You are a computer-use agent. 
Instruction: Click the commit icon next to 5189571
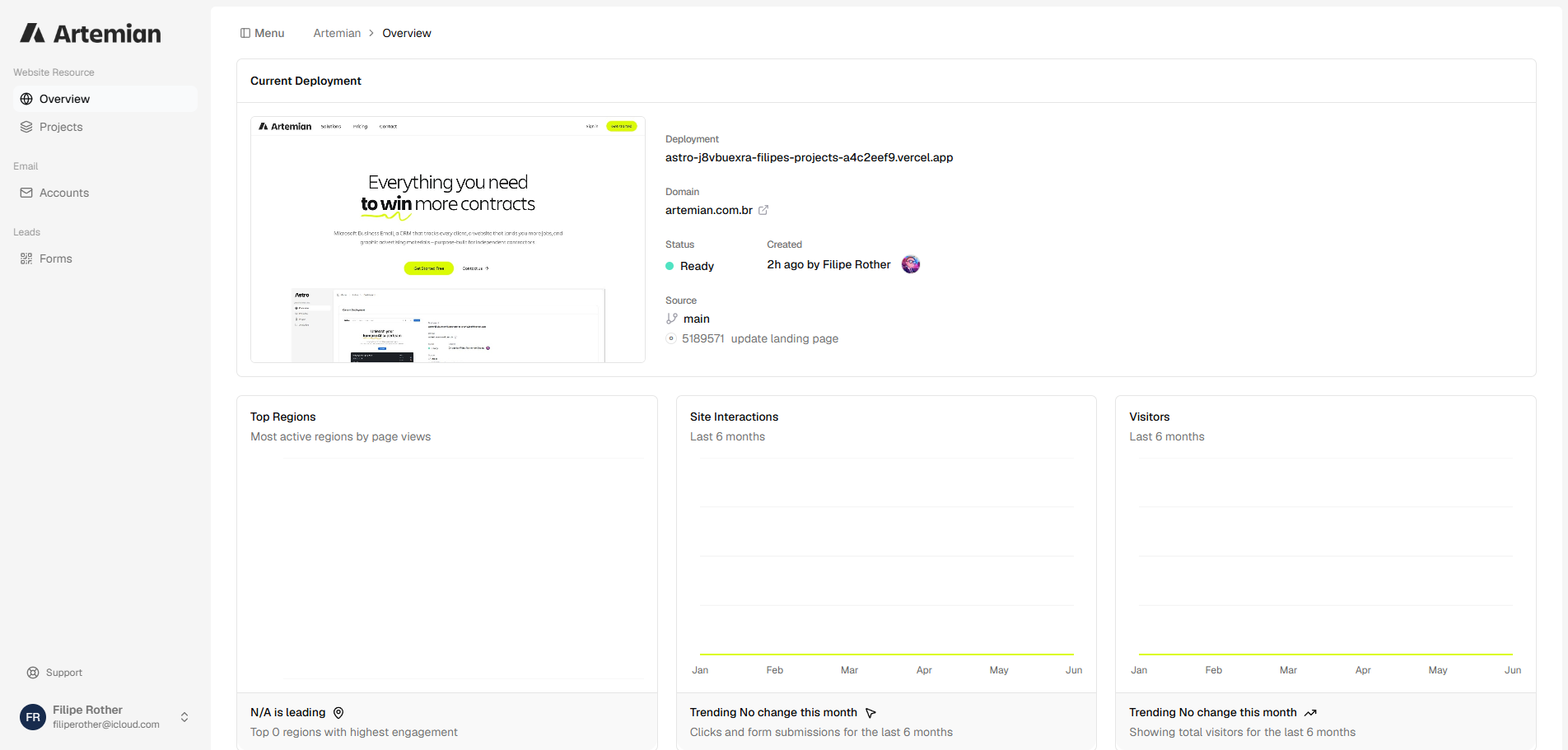671,338
